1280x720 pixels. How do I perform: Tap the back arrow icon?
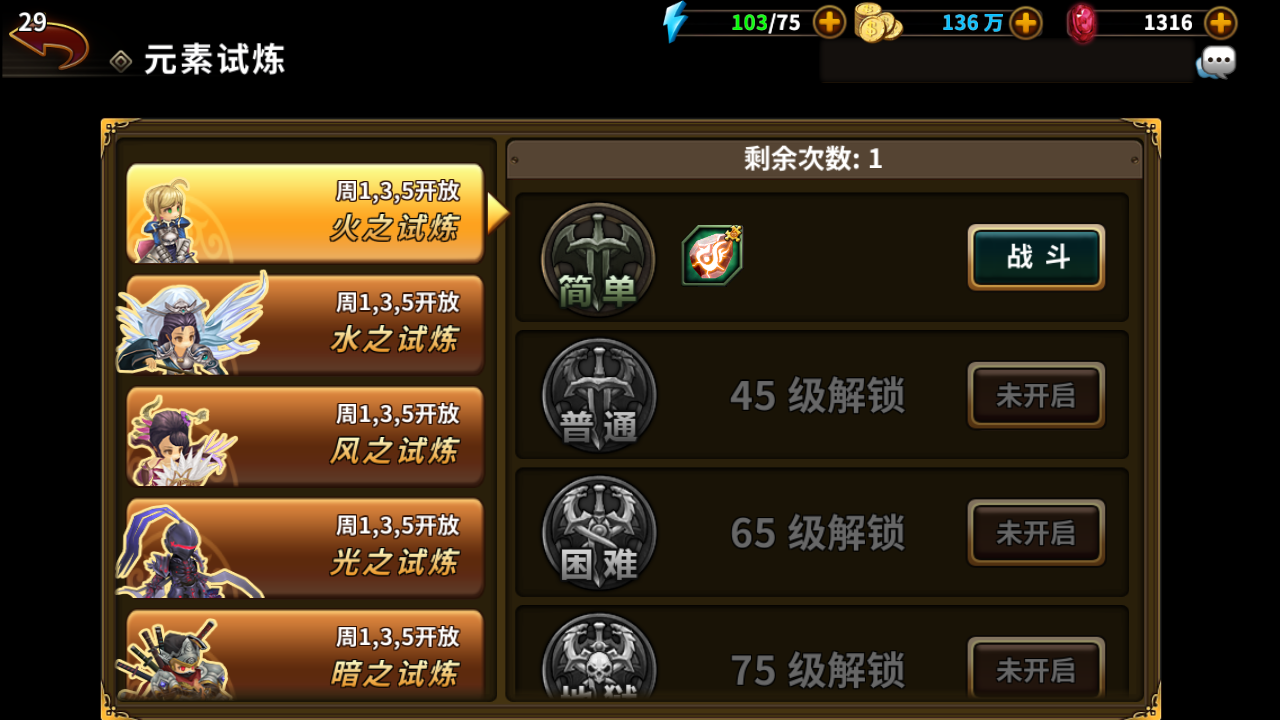(50, 42)
